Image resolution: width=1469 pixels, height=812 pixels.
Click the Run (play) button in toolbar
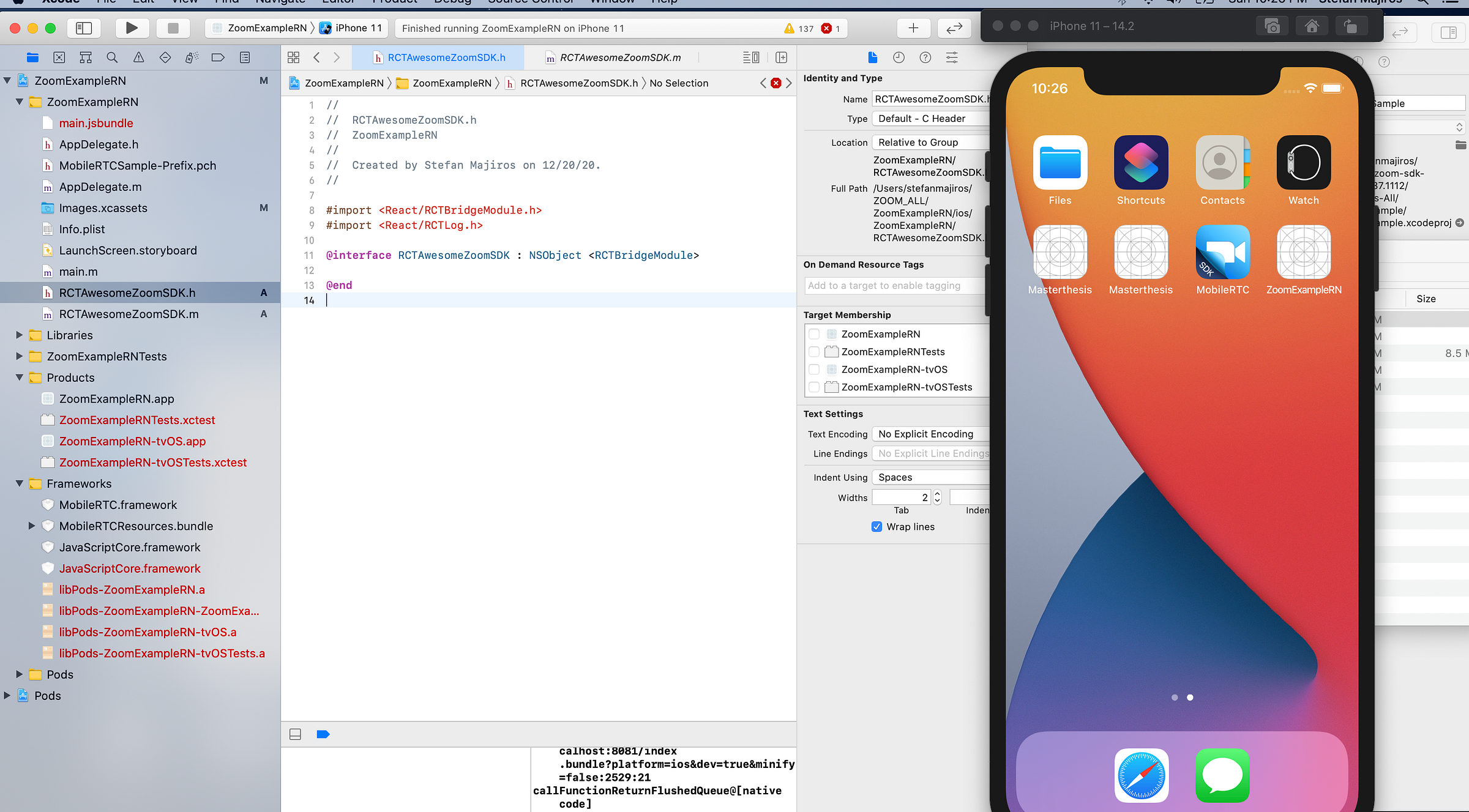(131, 28)
